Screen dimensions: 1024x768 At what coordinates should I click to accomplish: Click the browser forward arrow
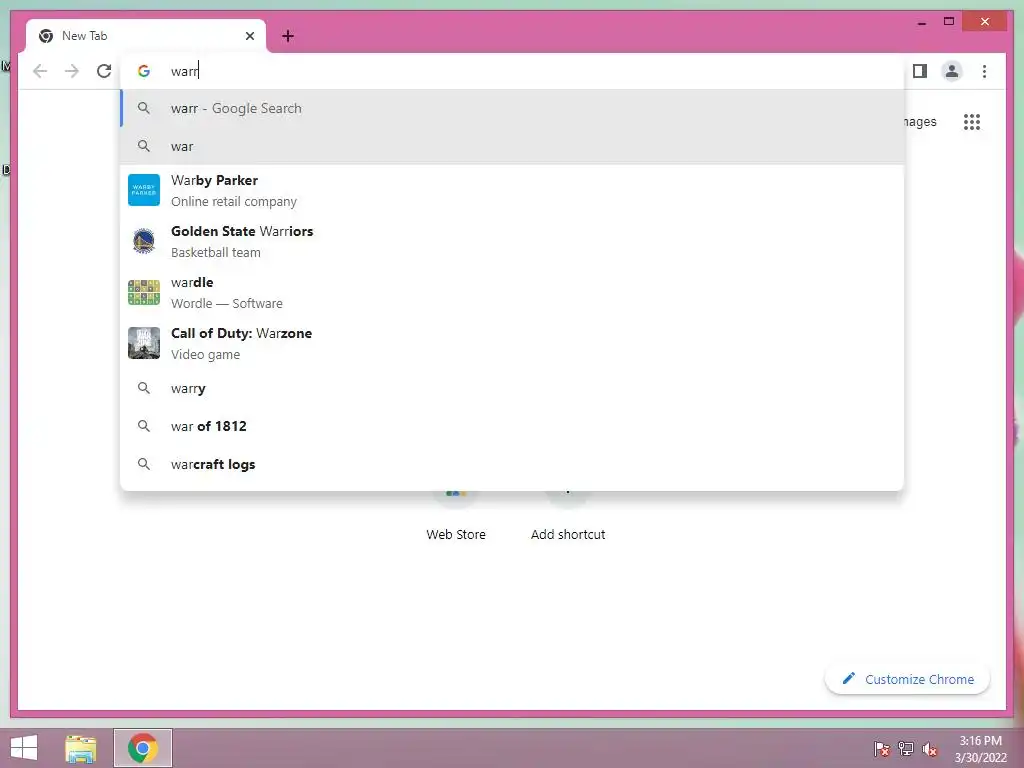tap(72, 71)
